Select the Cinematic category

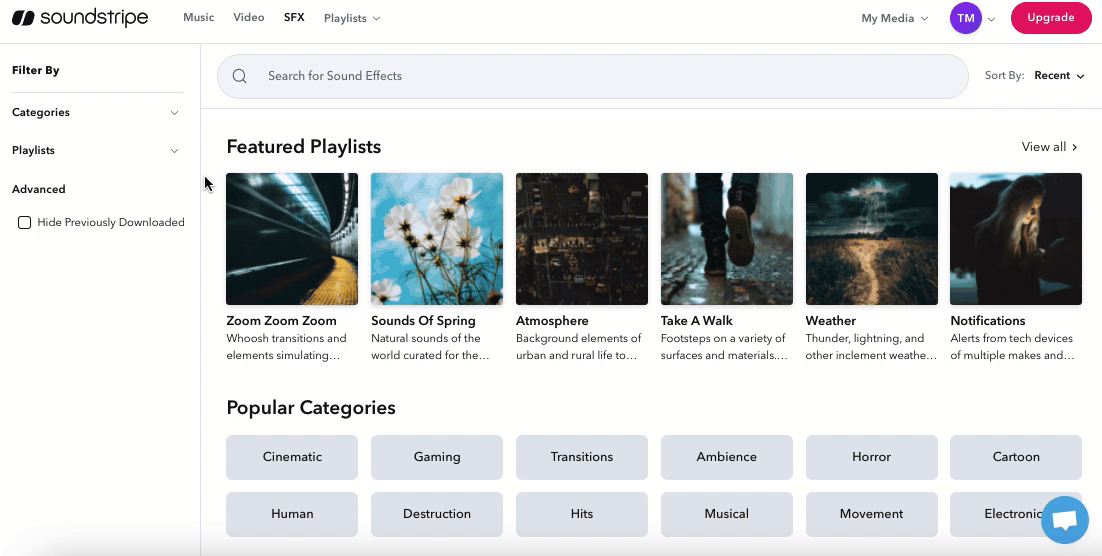pos(292,457)
